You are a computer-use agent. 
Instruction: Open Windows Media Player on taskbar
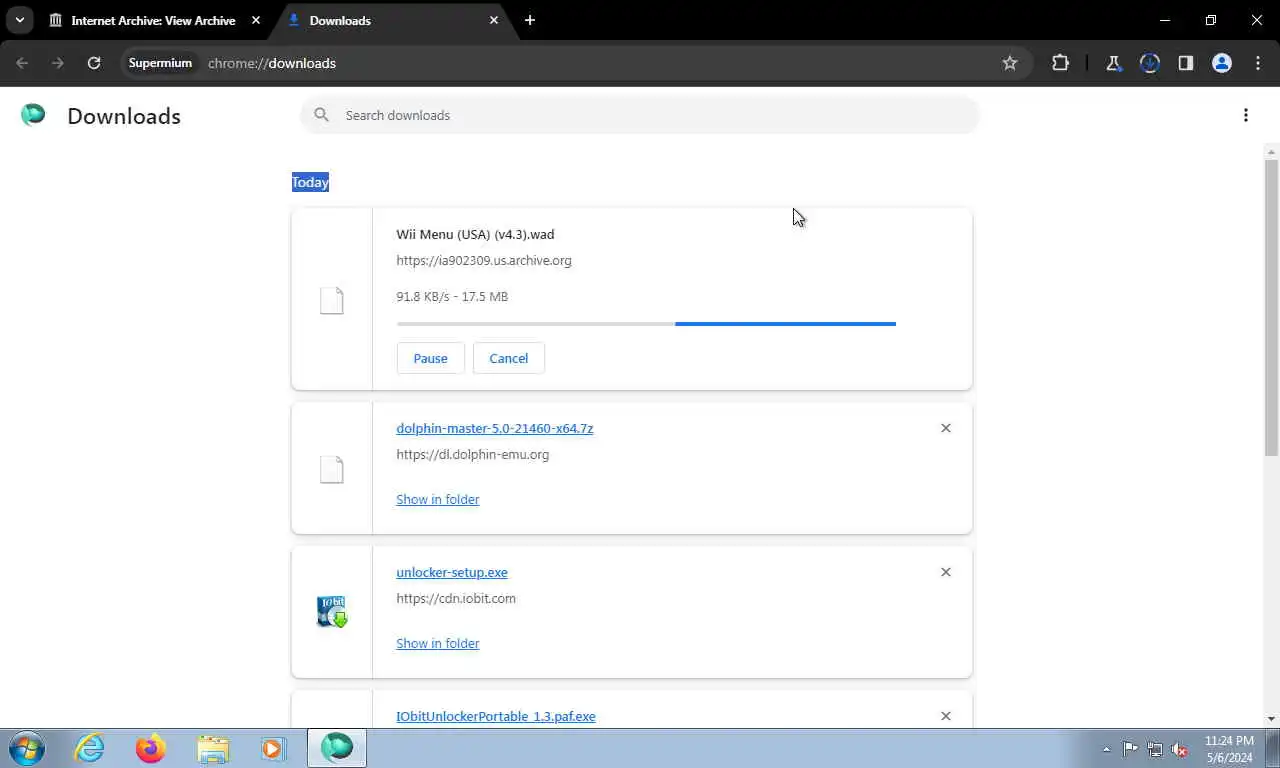coord(273,748)
